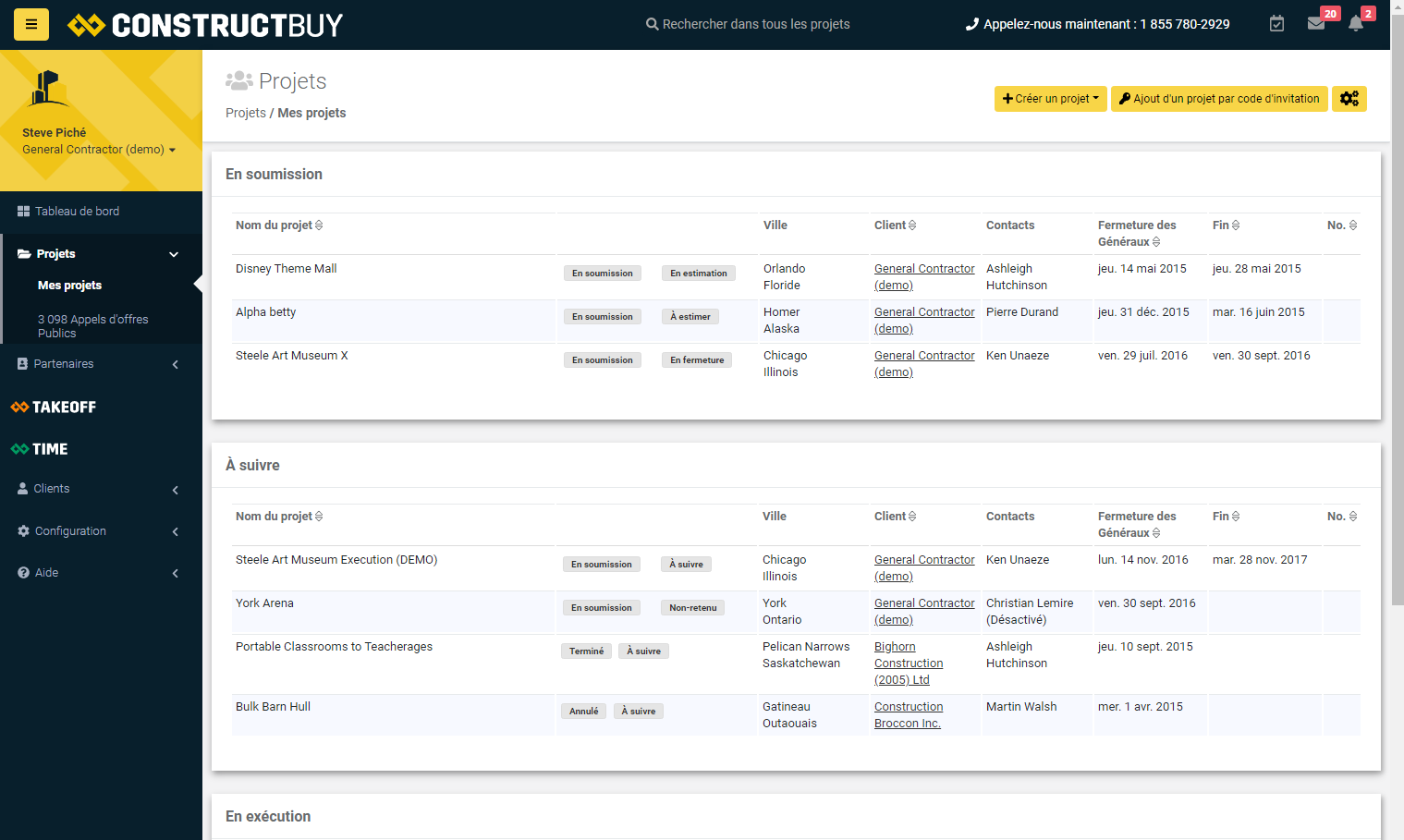Click the Projets breadcrumb link
This screenshot has height=840, width=1404.
pyautogui.click(x=246, y=113)
